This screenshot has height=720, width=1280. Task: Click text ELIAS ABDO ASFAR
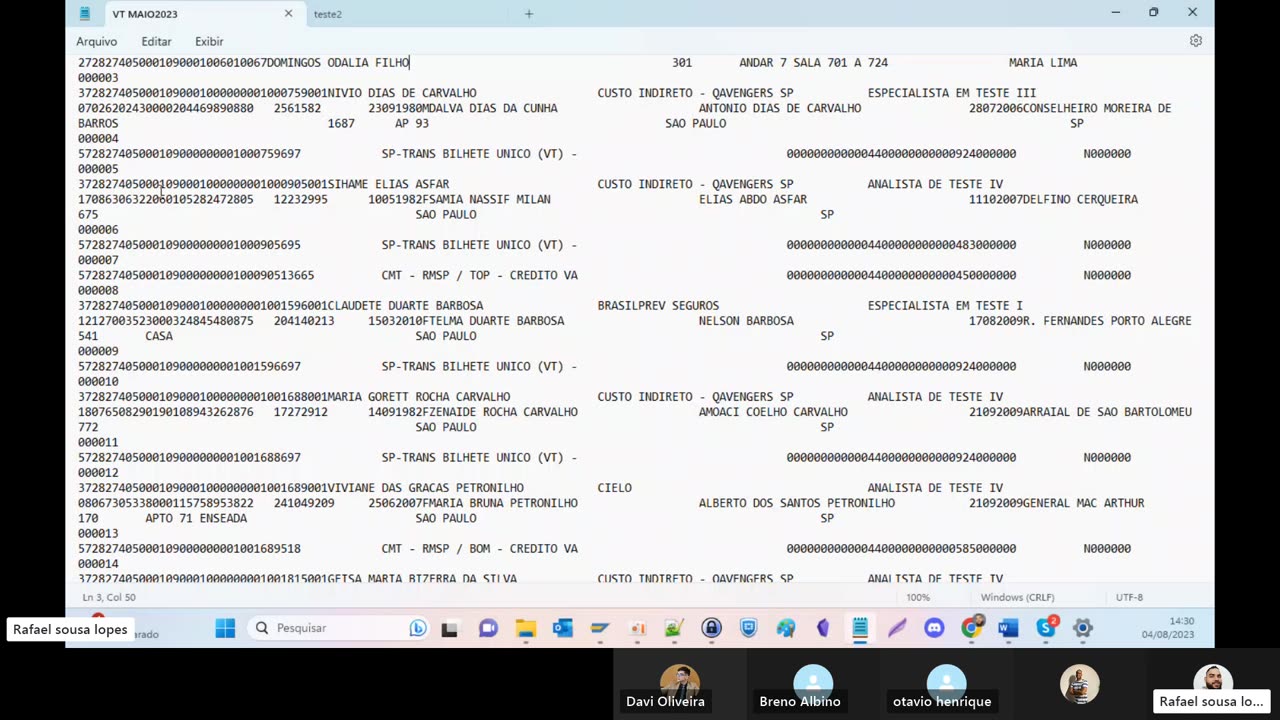tap(752, 199)
